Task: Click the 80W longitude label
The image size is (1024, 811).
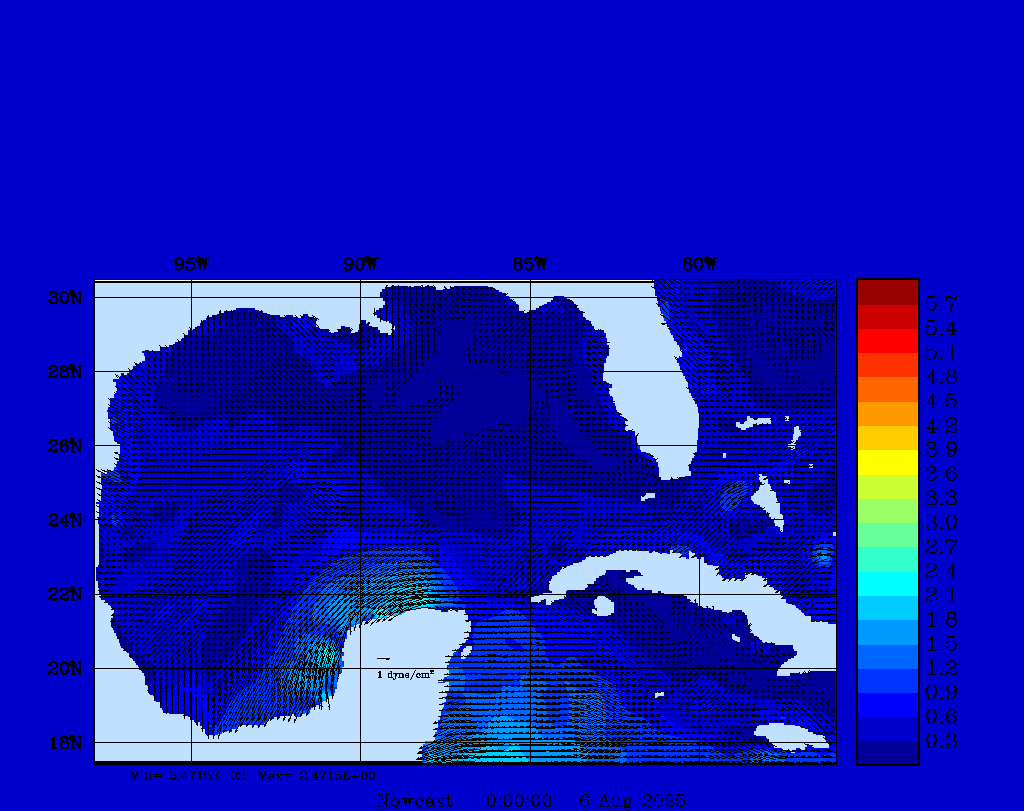Action: click(x=699, y=265)
